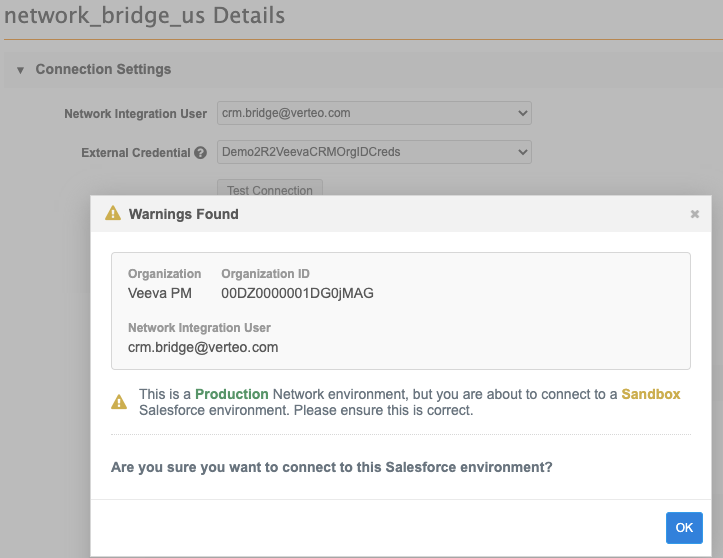Click the Veeva PM organization name
Viewport: 723px width, 558px height.
[x=155, y=293]
